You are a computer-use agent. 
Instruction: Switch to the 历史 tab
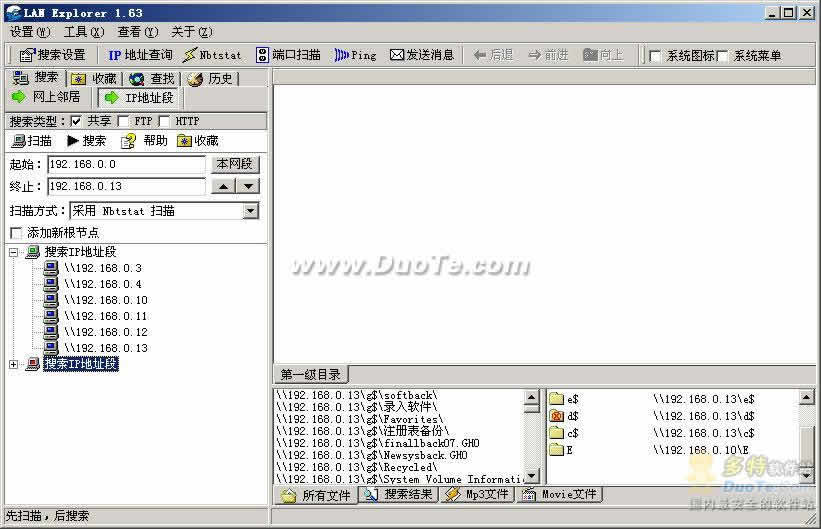[210, 79]
